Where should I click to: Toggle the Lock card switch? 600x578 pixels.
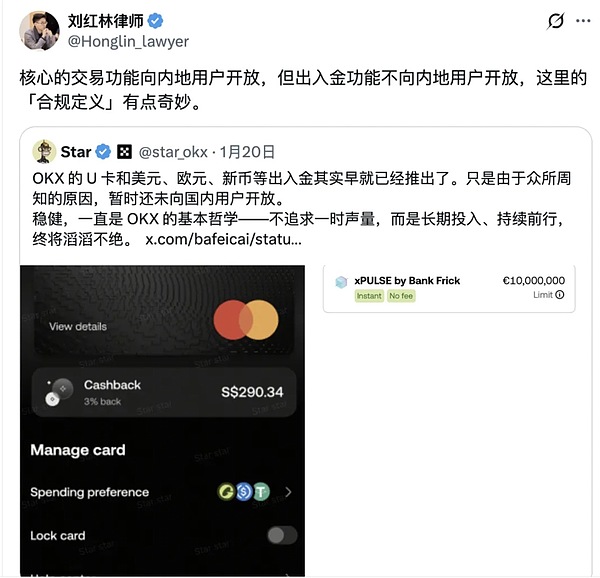(x=282, y=535)
